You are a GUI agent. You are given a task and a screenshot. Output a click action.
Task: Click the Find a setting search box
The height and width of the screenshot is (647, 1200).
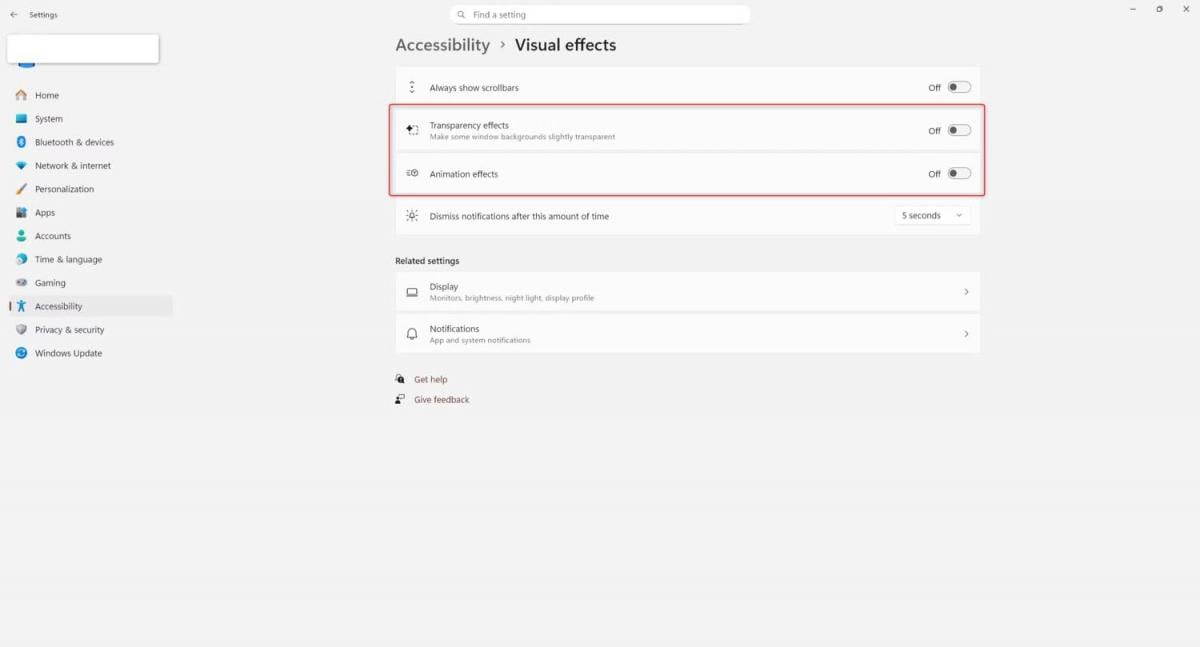point(600,13)
